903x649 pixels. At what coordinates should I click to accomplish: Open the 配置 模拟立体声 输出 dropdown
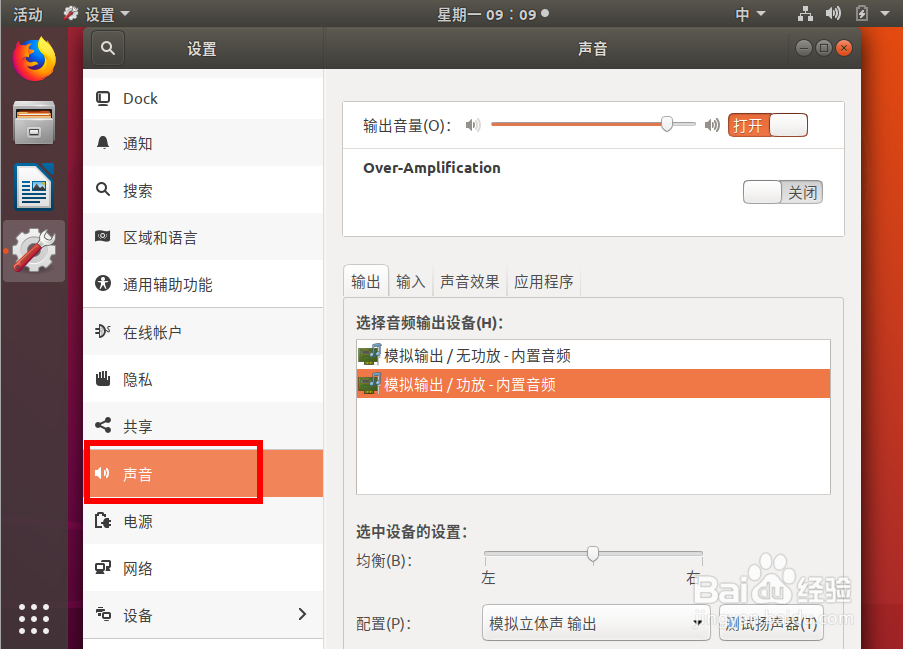tap(596, 623)
